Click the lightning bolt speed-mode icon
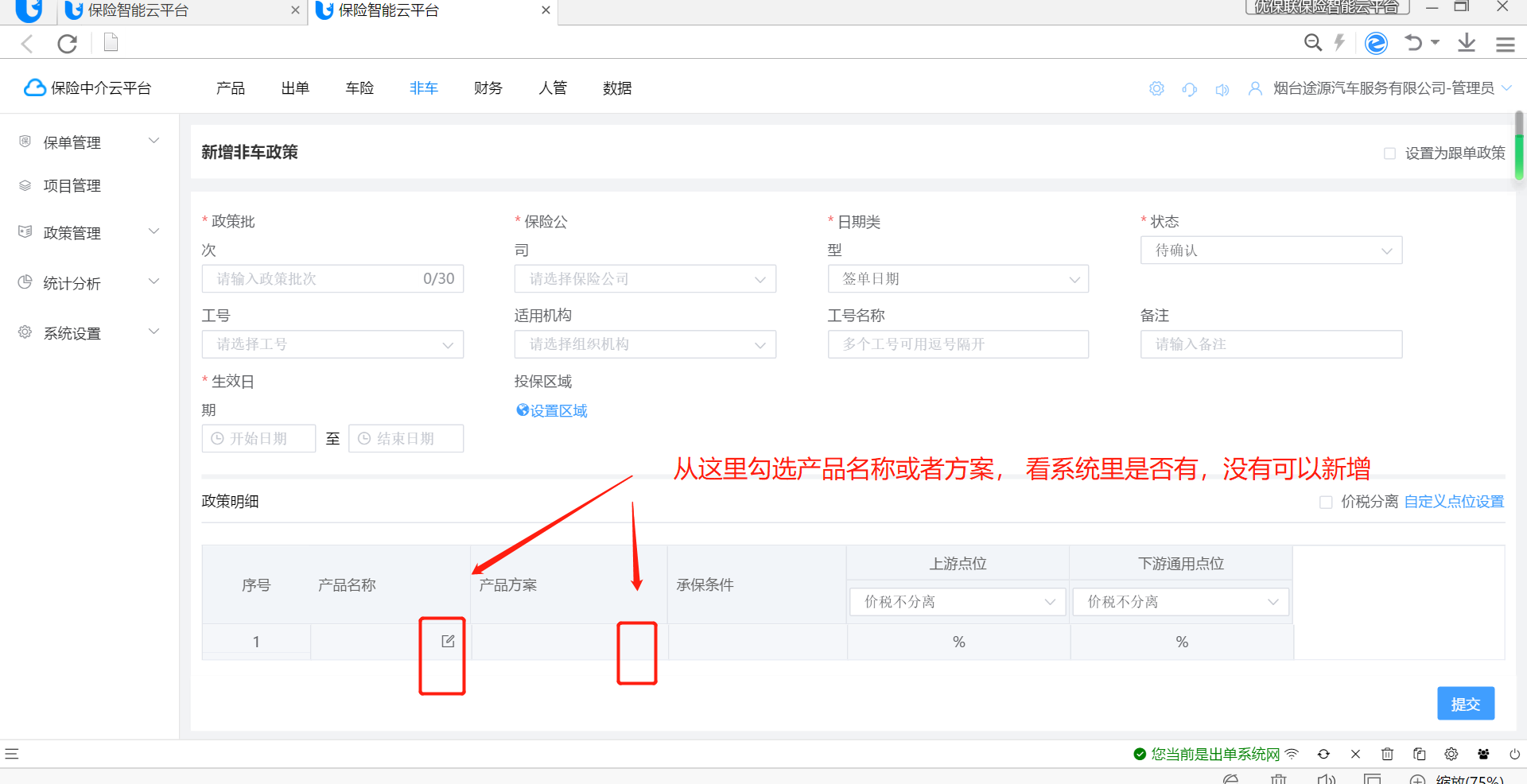Image resolution: width=1527 pixels, height=784 pixels. pyautogui.click(x=1339, y=42)
